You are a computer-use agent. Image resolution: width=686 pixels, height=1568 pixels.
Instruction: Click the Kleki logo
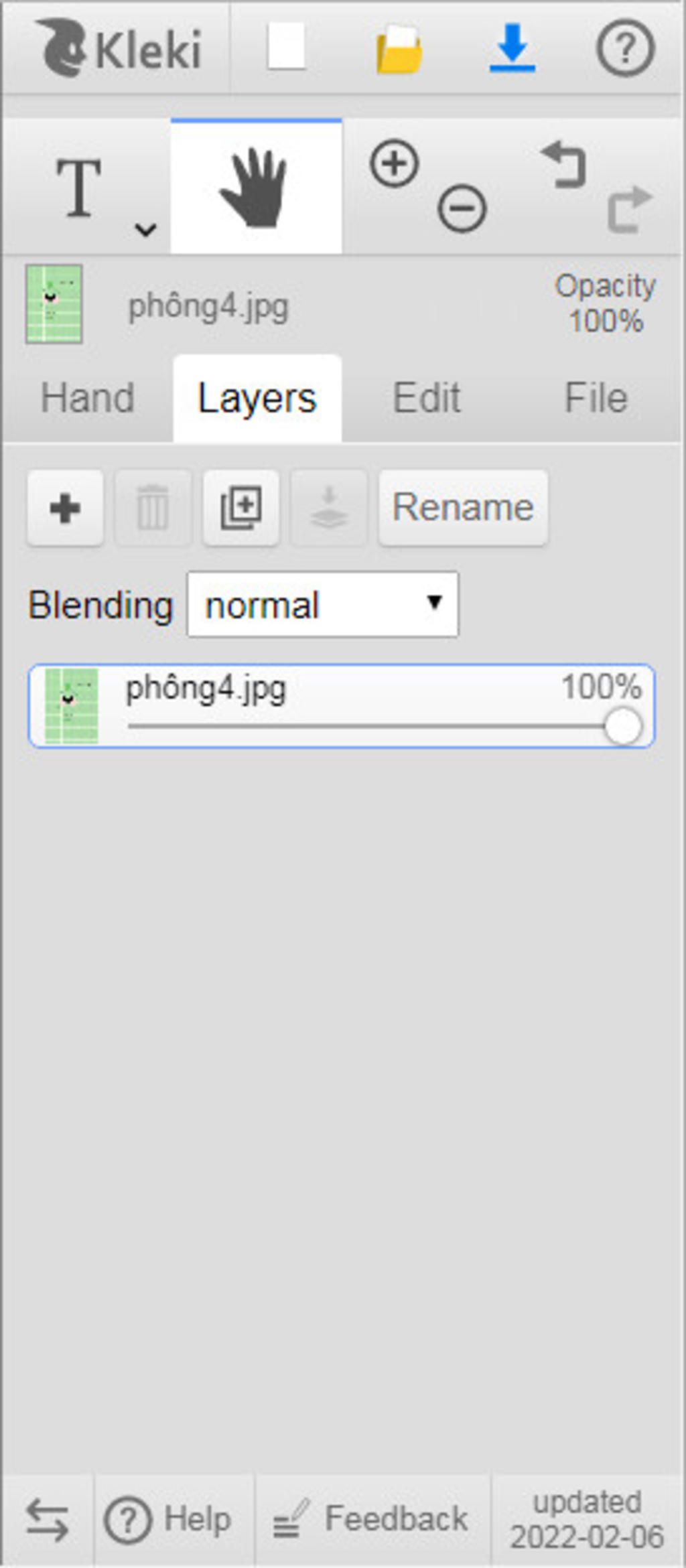(x=119, y=48)
